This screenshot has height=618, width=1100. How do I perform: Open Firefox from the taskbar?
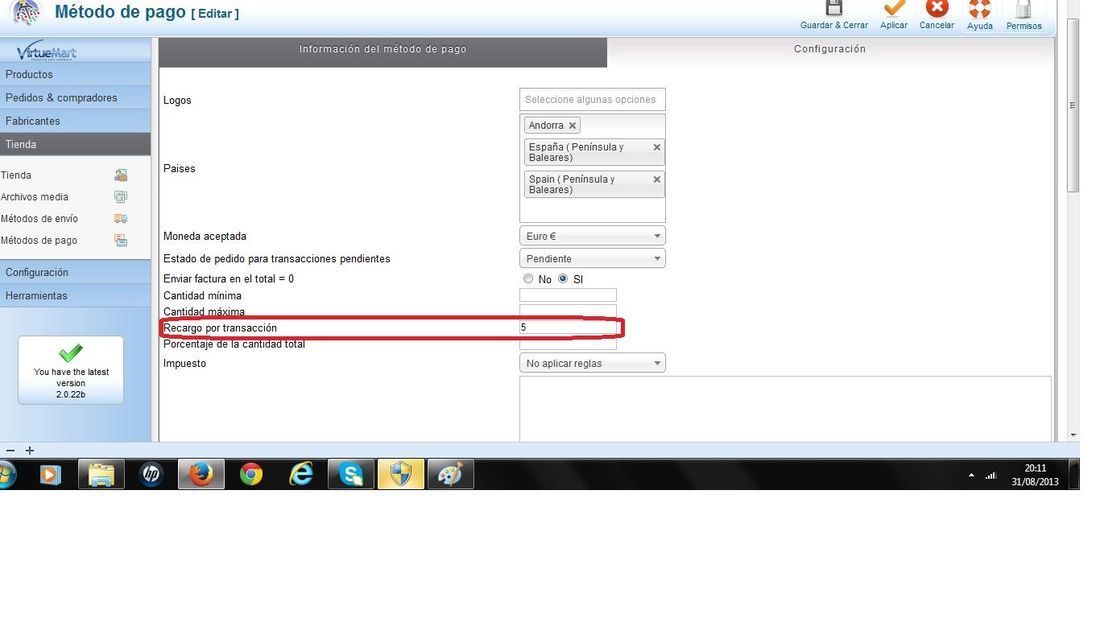click(x=201, y=474)
